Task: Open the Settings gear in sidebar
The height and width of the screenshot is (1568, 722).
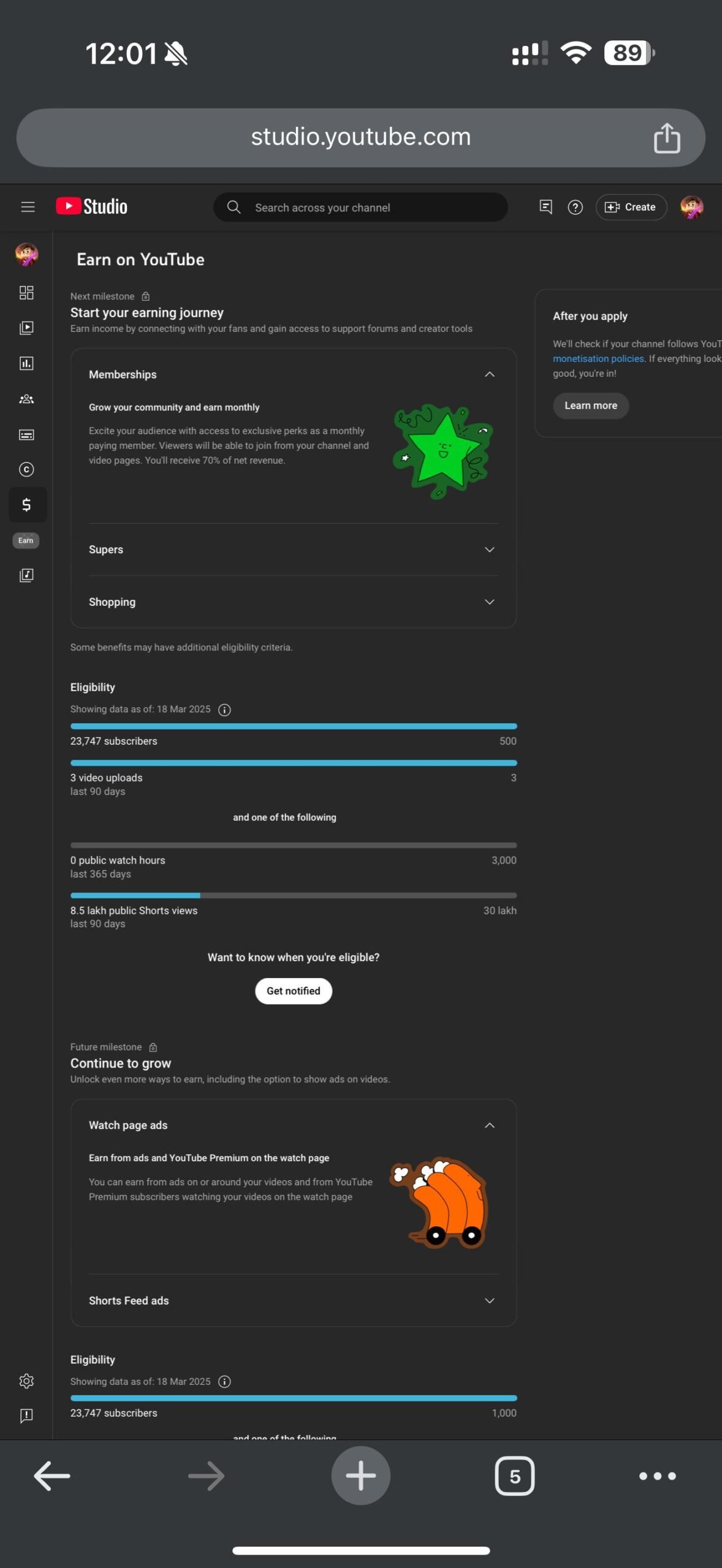Action: (26, 1381)
